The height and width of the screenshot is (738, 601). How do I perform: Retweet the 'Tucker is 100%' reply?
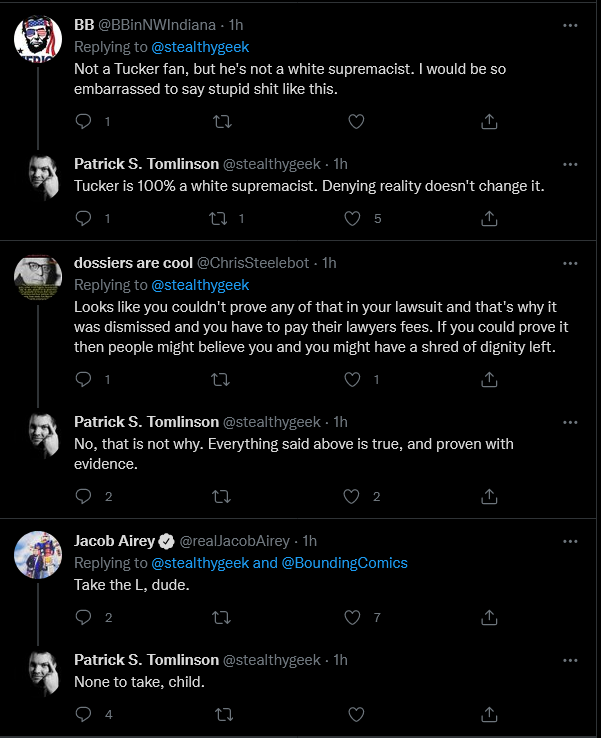click(x=218, y=218)
